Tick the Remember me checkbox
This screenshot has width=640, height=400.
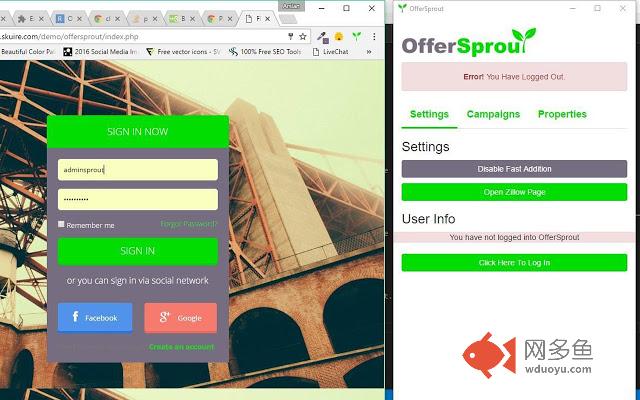click(62, 225)
